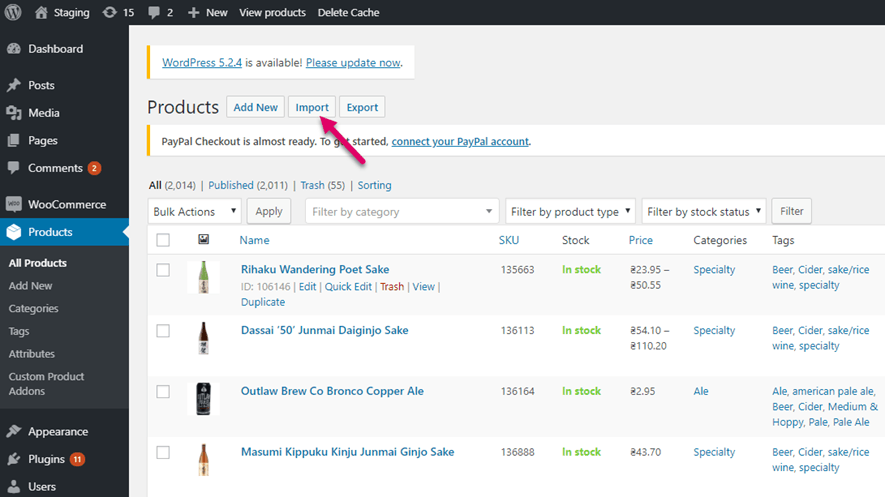Click the Products box icon
885x497 pixels.
(x=14, y=232)
